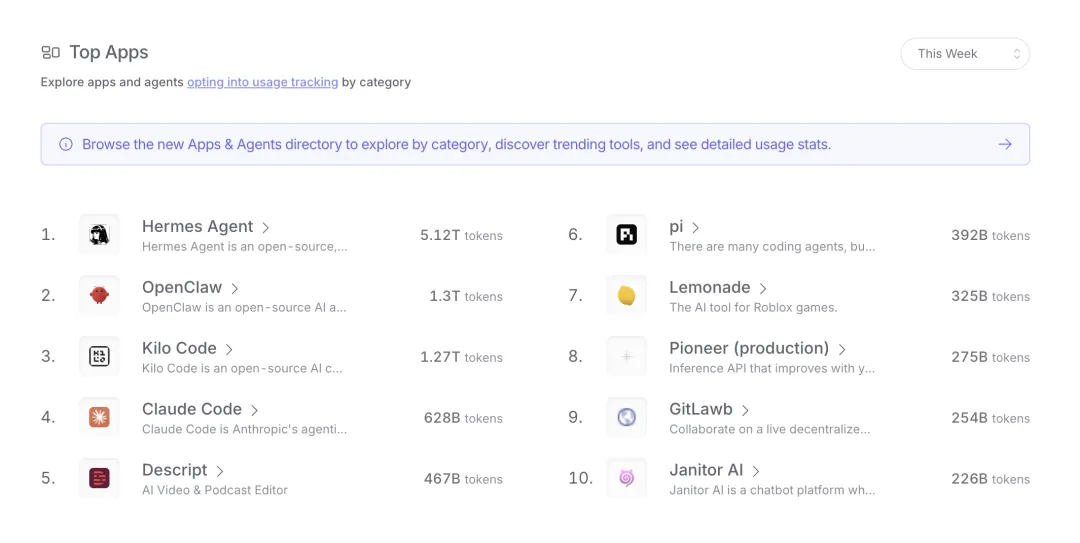Open the opting into usage tracking link
The height and width of the screenshot is (543, 1080).
tap(262, 82)
